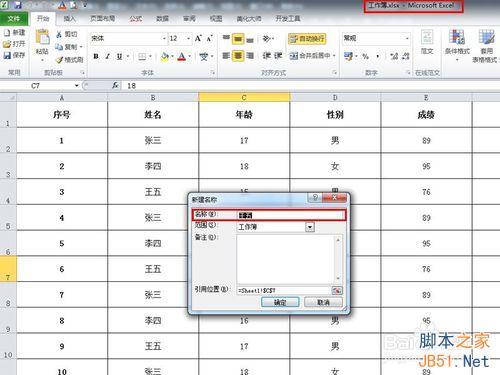Open the fill color dropdown arrow
Viewport: 500px width, 375px height.
[x=172, y=57]
